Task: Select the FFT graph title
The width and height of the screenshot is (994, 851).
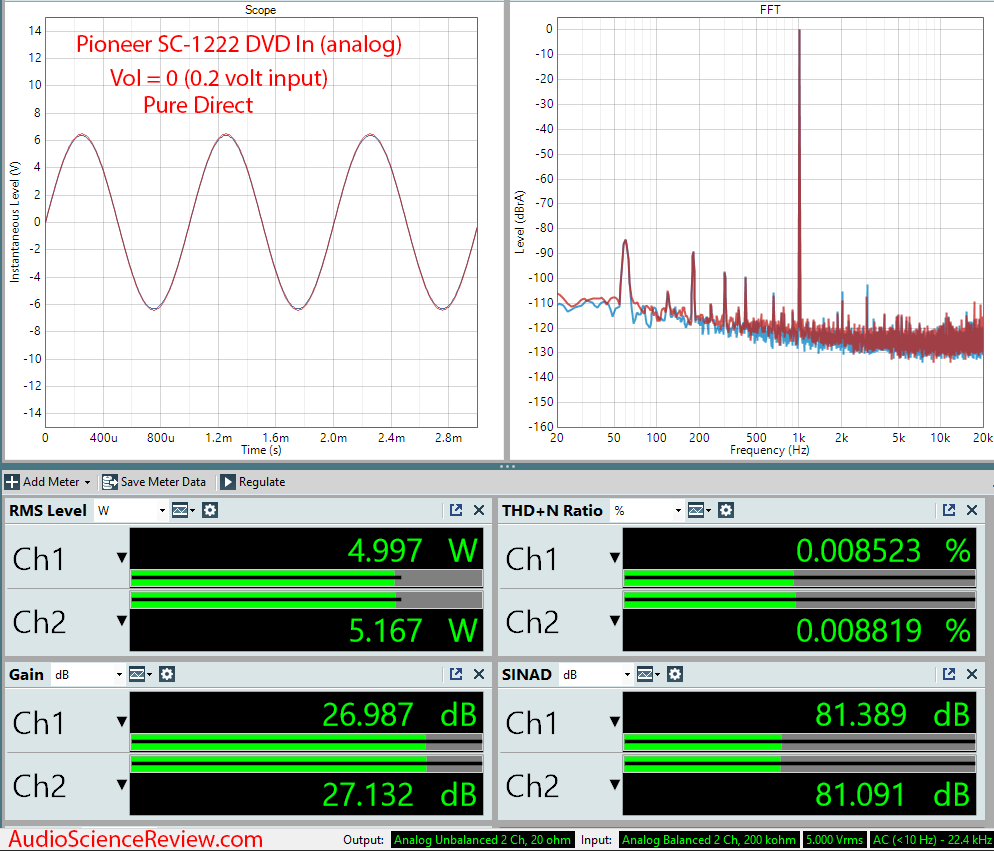Action: tap(770, 10)
